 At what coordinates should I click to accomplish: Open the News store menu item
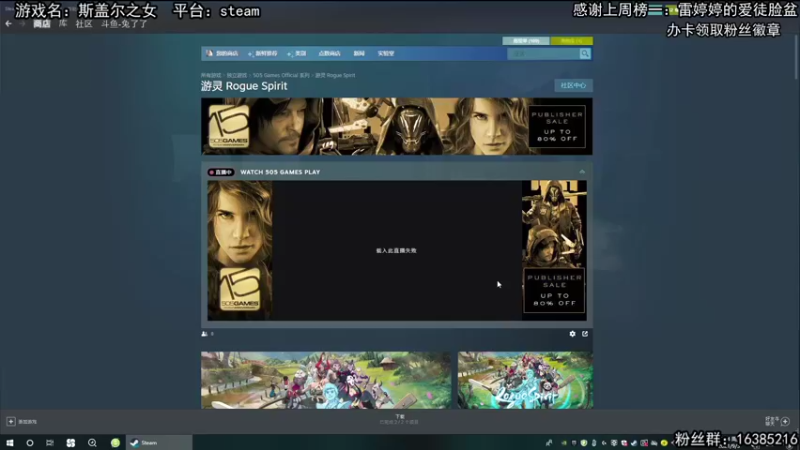click(x=359, y=53)
